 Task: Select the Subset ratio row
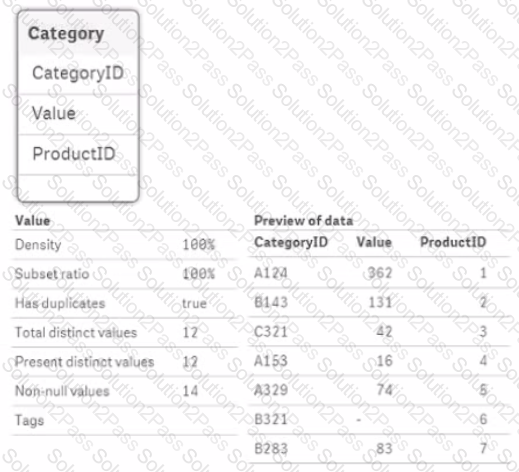pyautogui.click(x=125, y=274)
